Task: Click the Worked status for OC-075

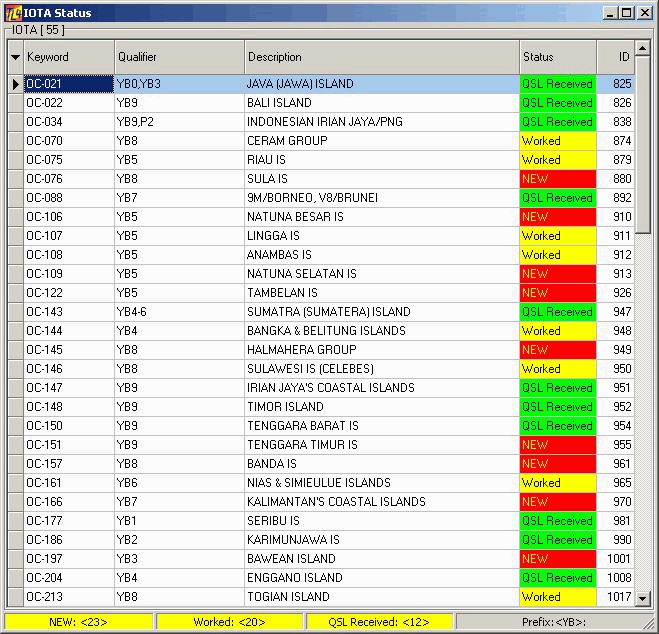Action: coord(558,160)
